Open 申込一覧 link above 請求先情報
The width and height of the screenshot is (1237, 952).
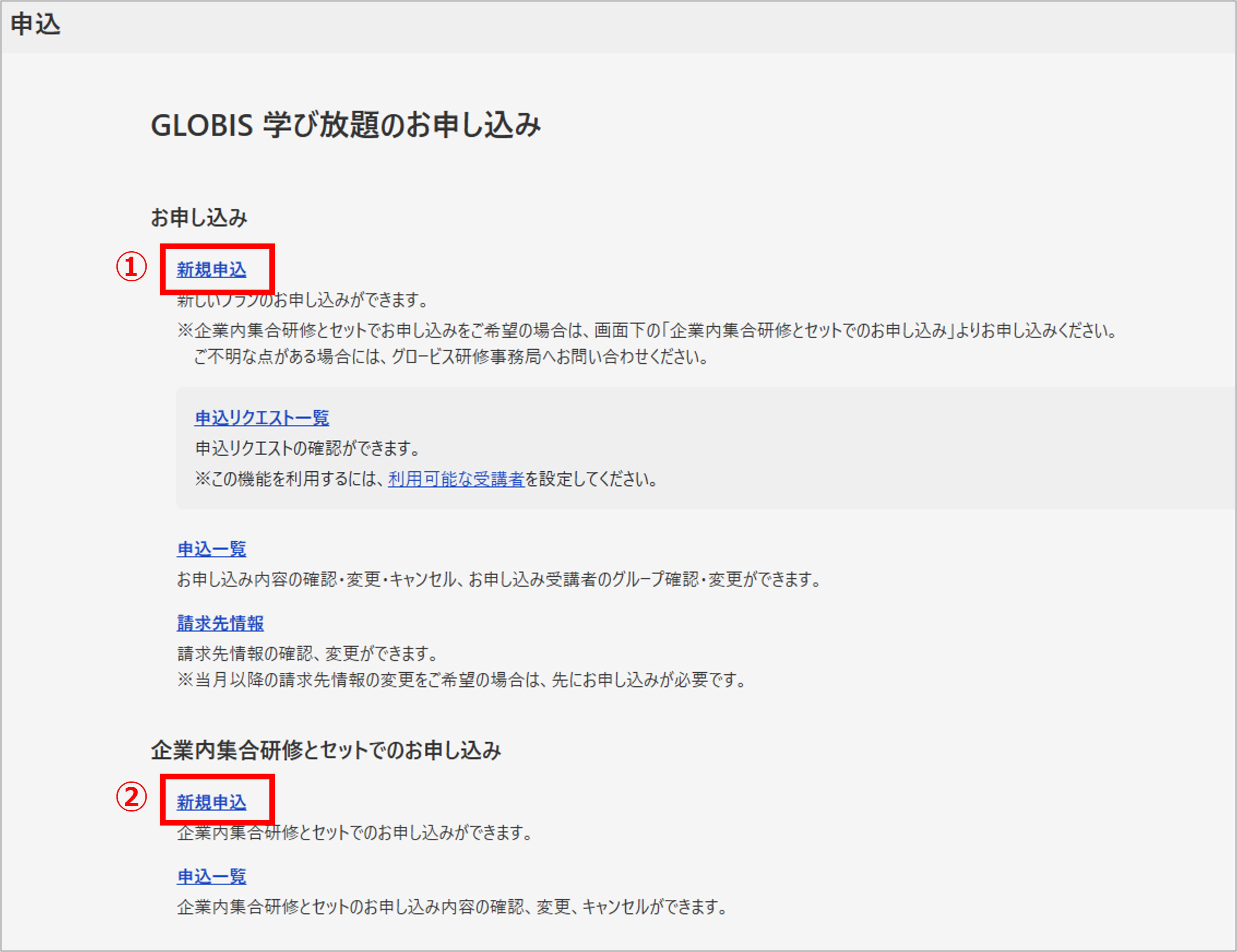tap(211, 549)
